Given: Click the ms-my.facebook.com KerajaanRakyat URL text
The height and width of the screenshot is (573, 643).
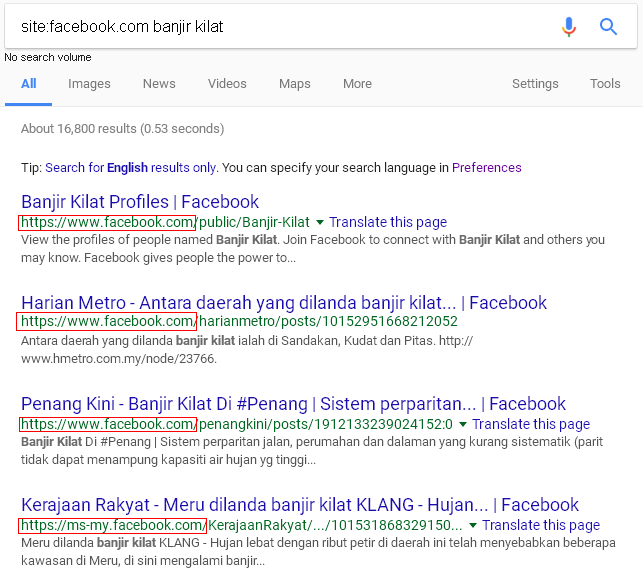Looking at the screenshot, I should (x=242, y=525).
